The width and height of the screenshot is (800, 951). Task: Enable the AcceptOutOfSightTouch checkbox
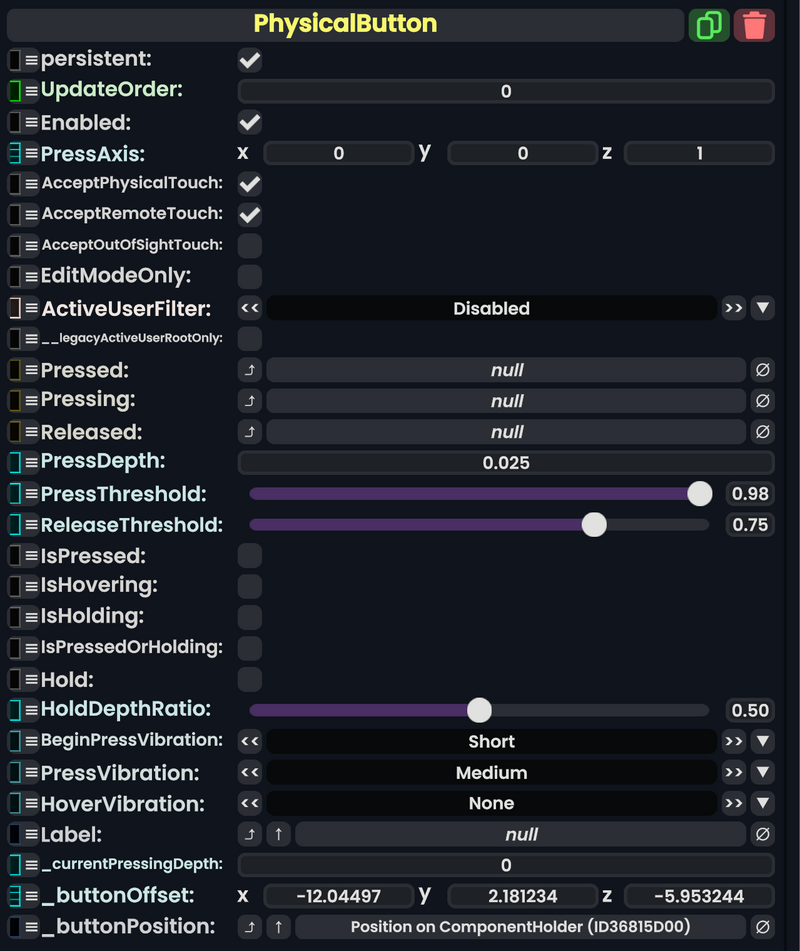point(249,245)
